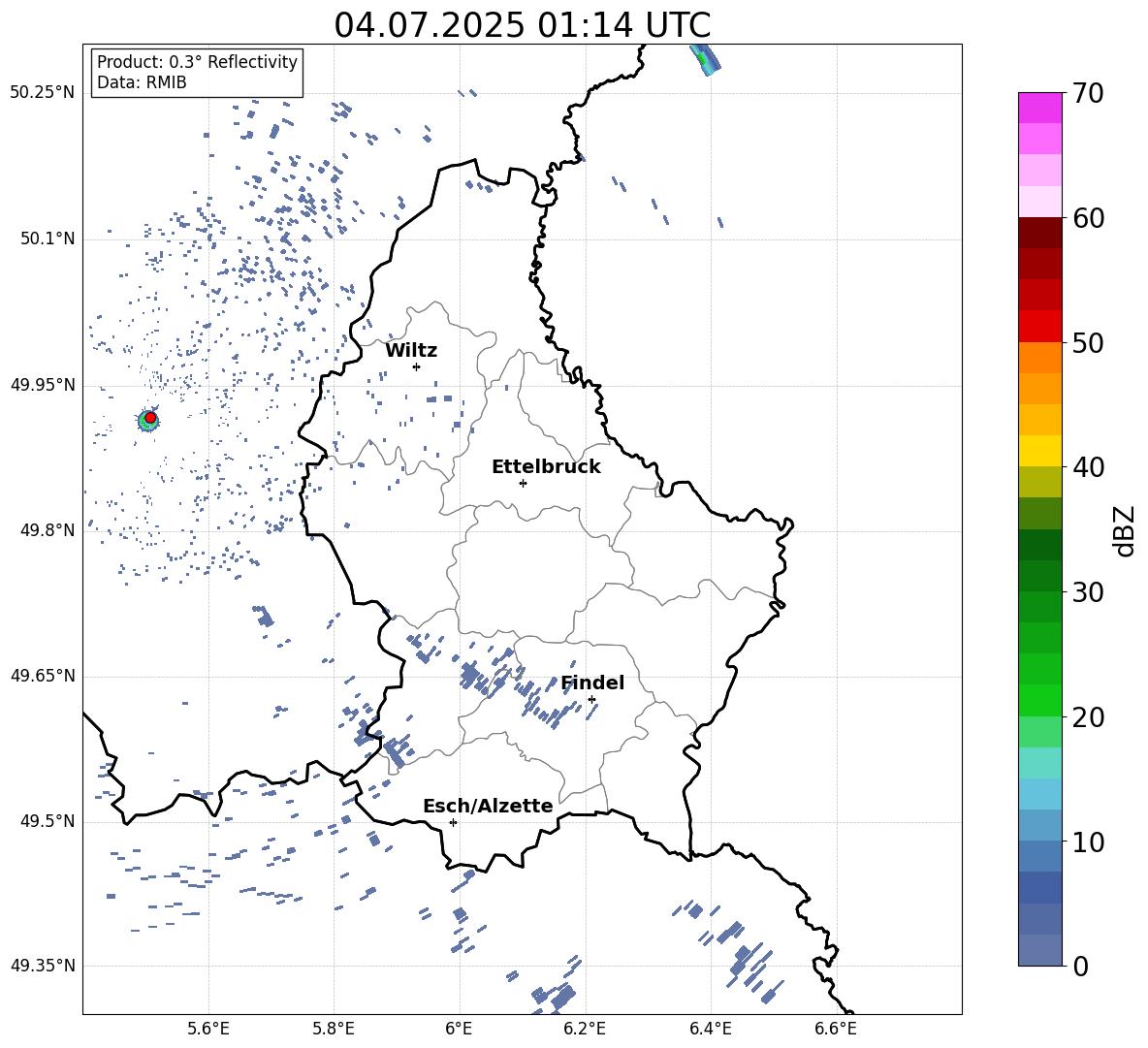Click the yellow colorbar swatch above 40
This screenshot has height=1048, width=1148.
1039,451
